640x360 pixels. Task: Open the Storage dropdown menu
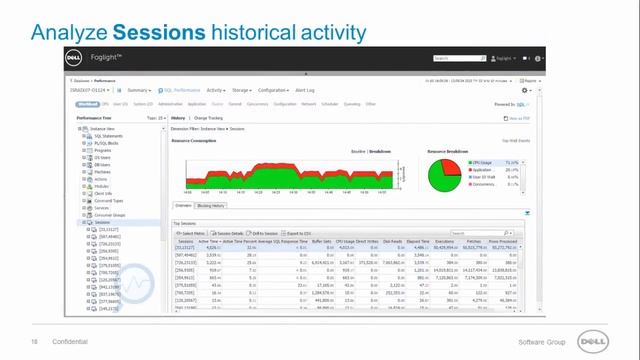(x=242, y=90)
